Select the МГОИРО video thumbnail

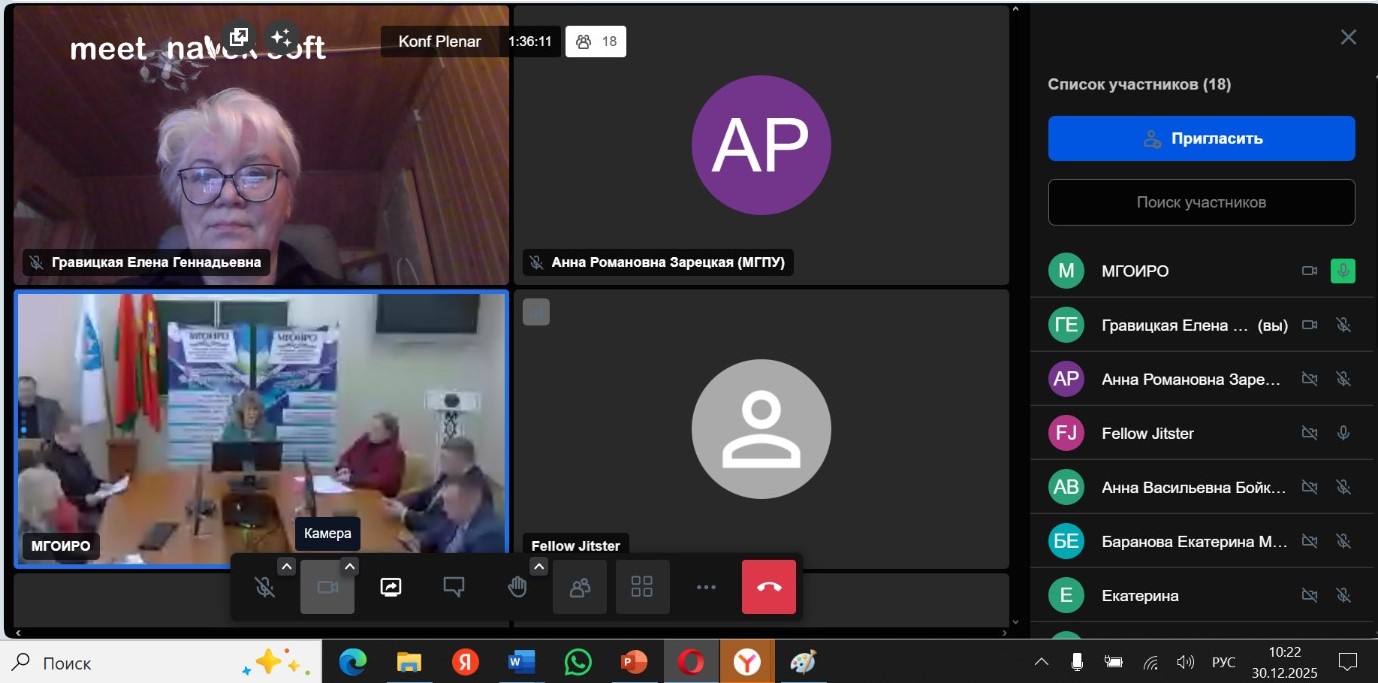pyautogui.click(x=261, y=429)
